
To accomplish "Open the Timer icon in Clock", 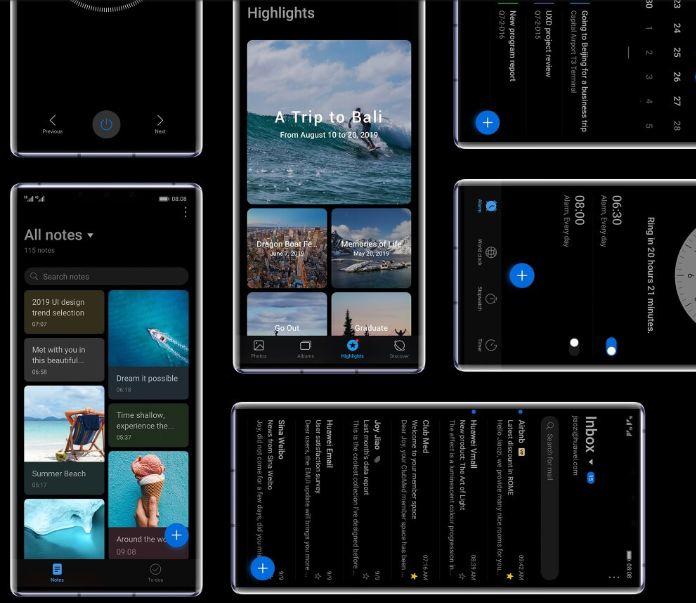I will pyautogui.click(x=490, y=345).
